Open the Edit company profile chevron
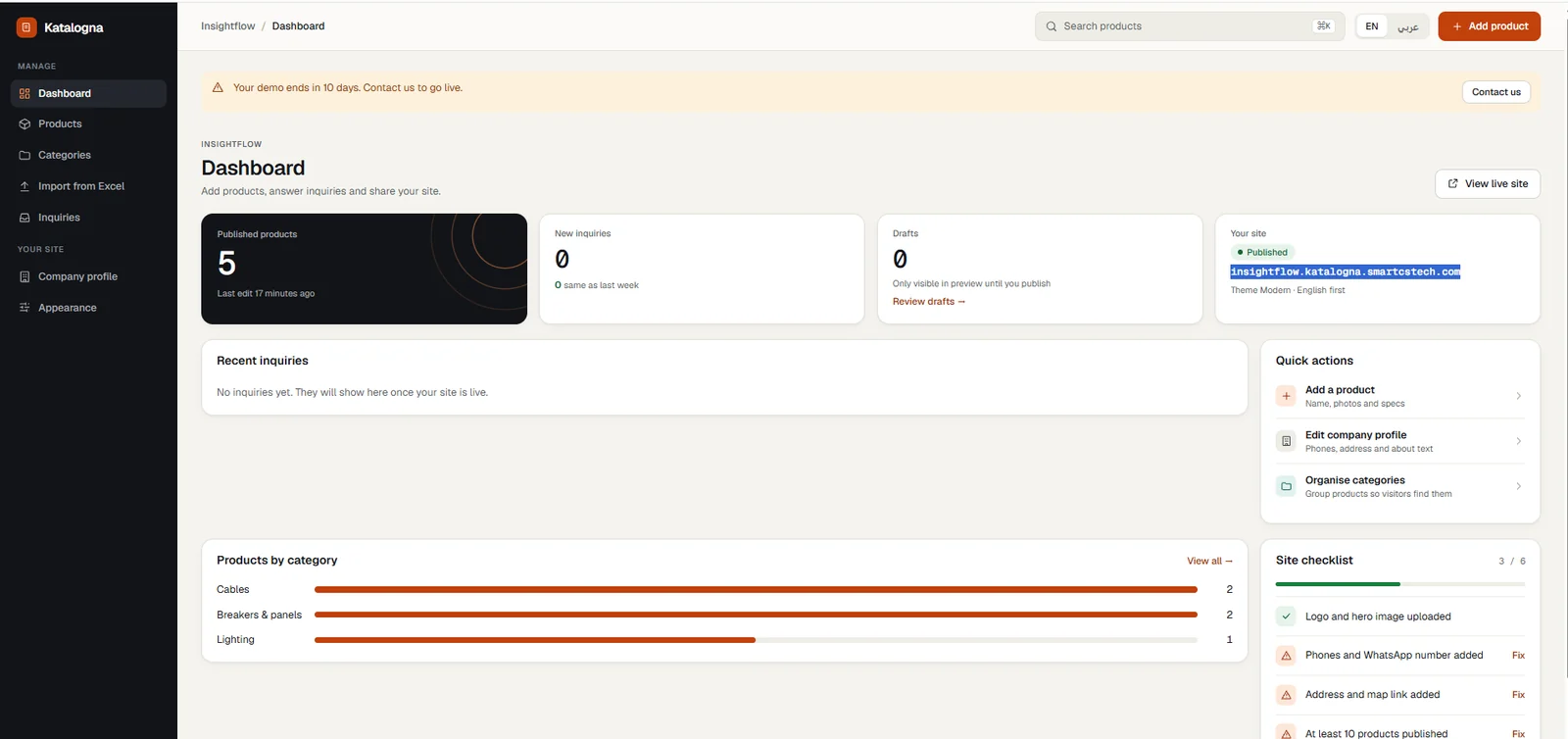The width and height of the screenshot is (1568, 739). (1518, 441)
